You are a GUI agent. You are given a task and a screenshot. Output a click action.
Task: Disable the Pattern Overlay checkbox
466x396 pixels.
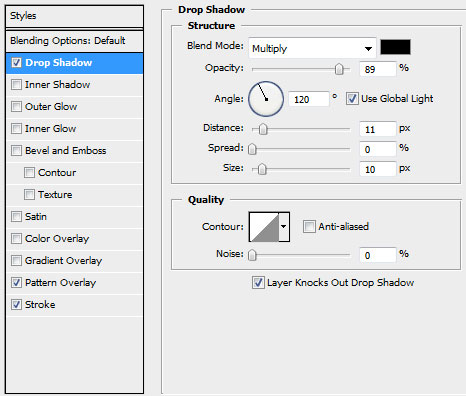pyautogui.click(x=16, y=283)
